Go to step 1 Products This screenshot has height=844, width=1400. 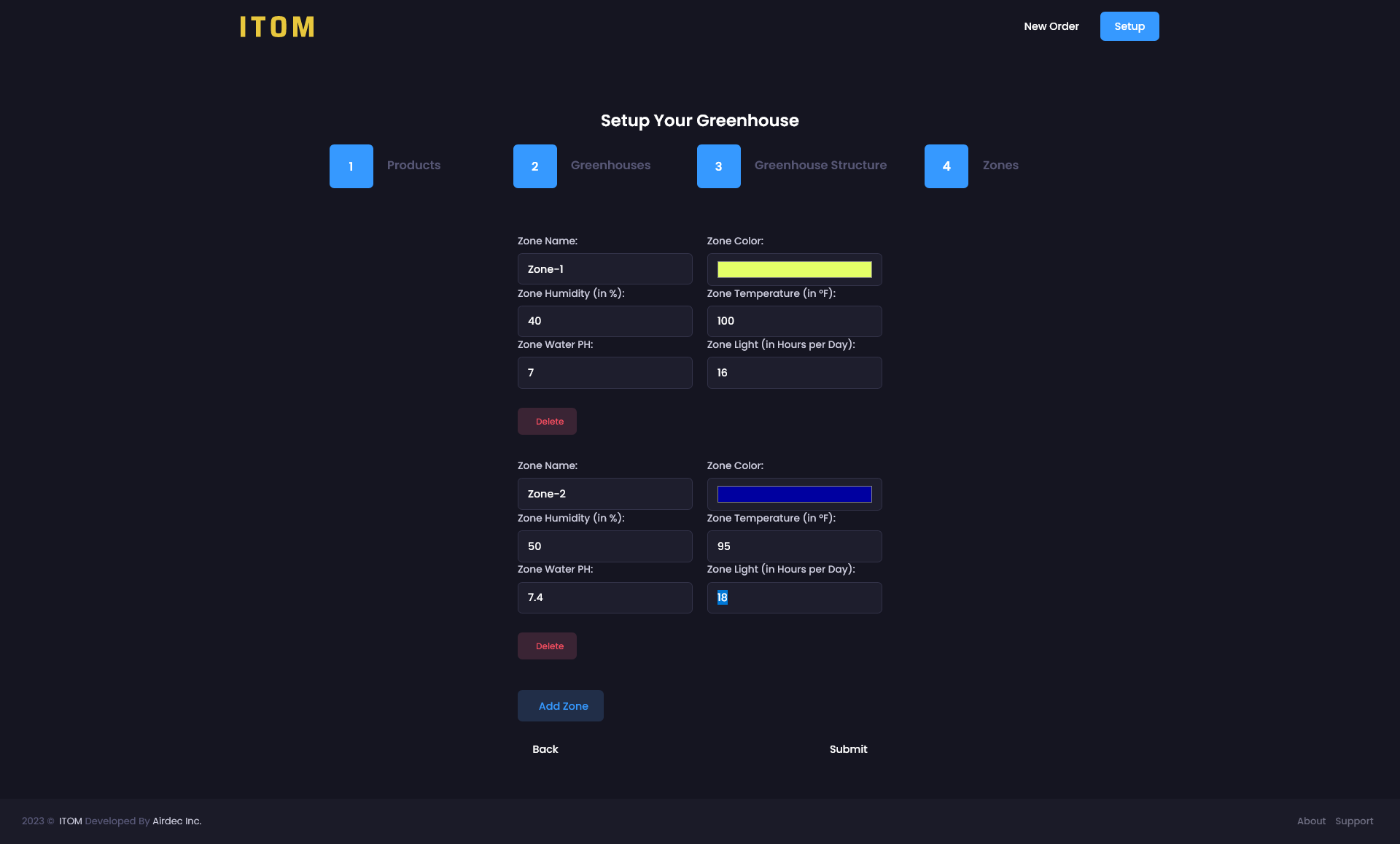(351, 166)
